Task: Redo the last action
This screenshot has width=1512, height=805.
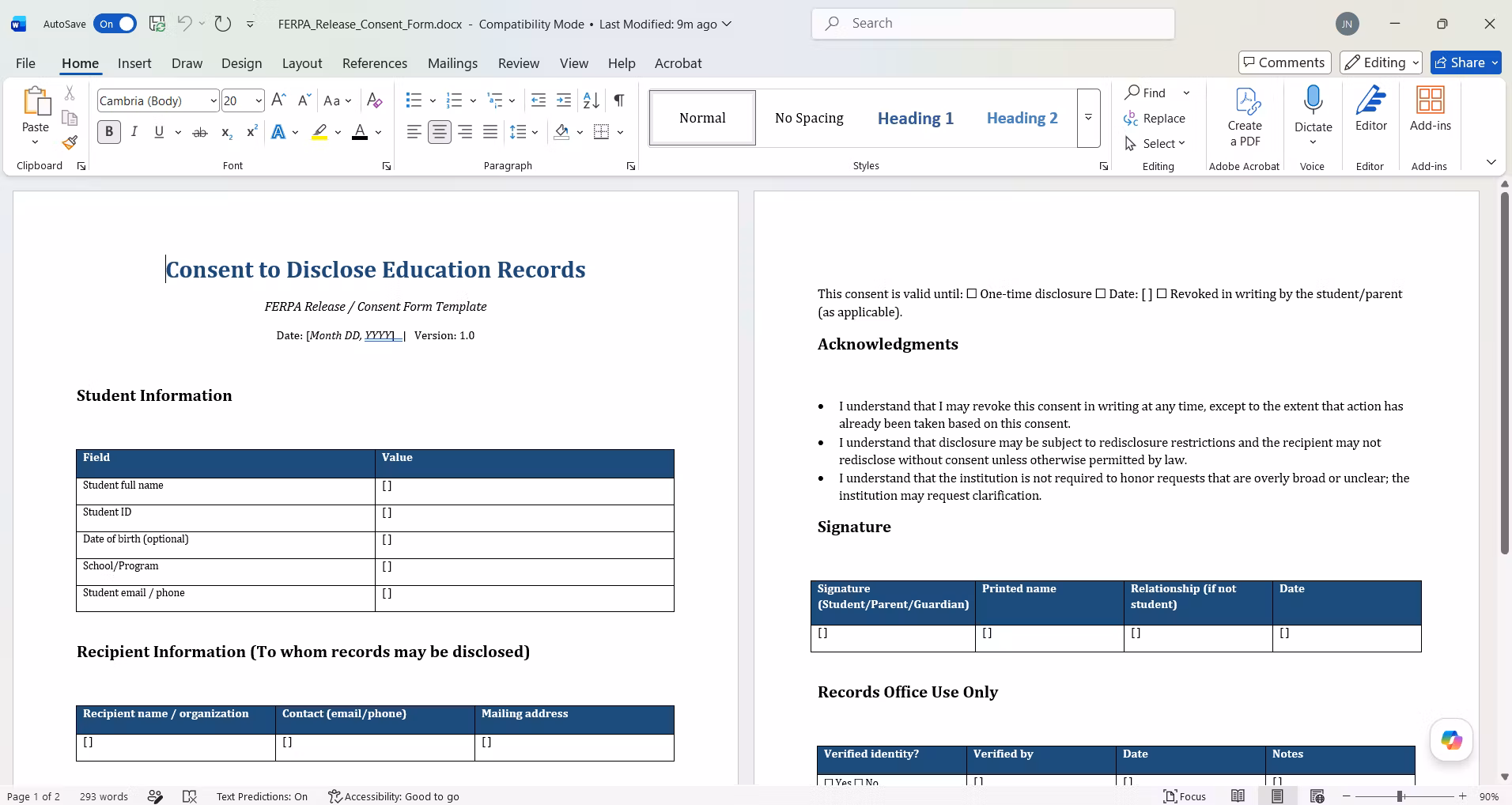Action: [x=223, y=24]
